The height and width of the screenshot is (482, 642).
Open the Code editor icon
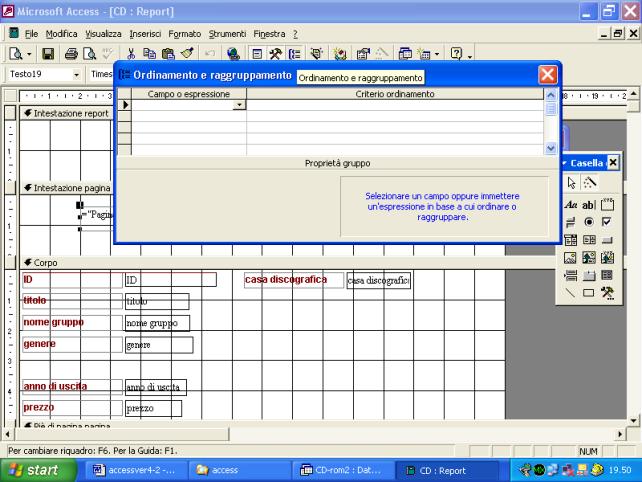339,54
